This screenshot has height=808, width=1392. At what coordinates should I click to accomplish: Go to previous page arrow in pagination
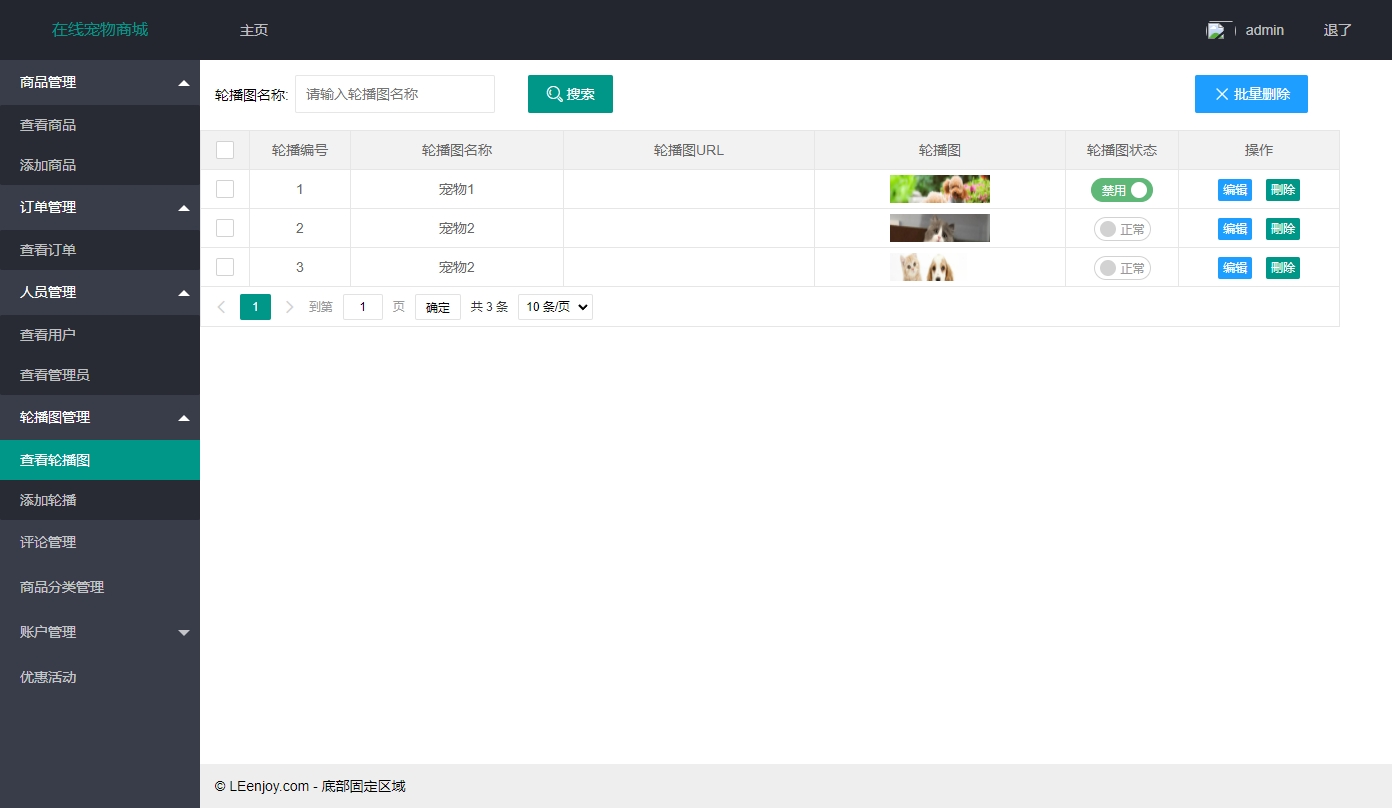221,307
